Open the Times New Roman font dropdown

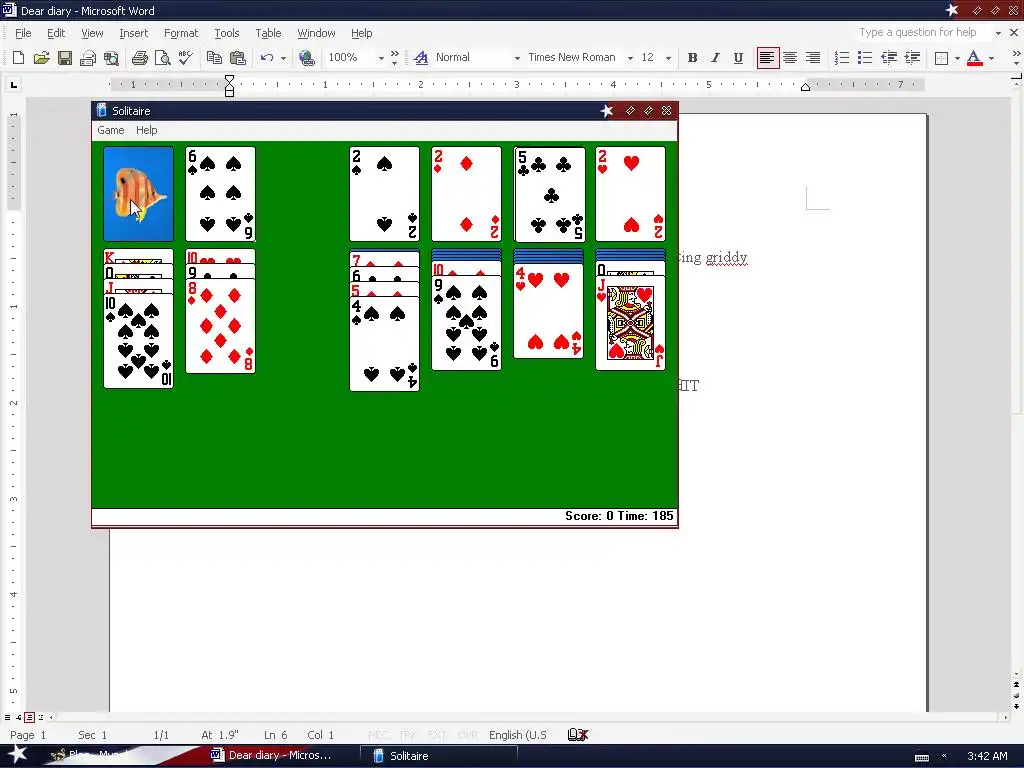[x=630, y=58]
